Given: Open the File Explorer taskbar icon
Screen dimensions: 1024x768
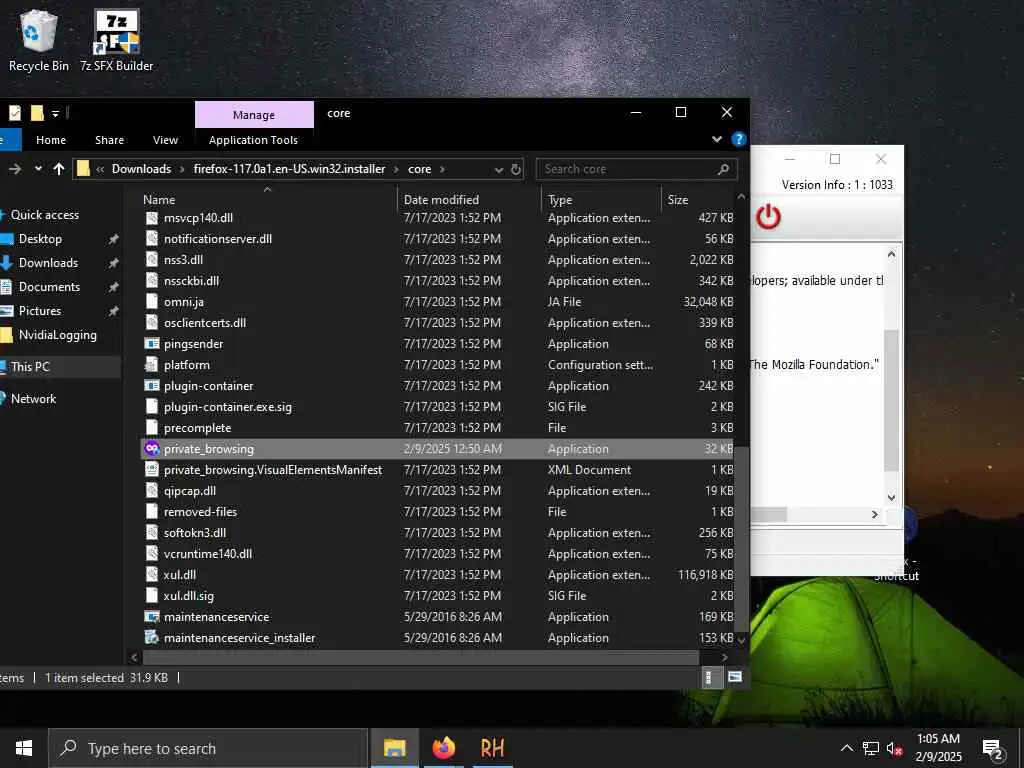Looking at the screenshot, I should coord(394,748).
